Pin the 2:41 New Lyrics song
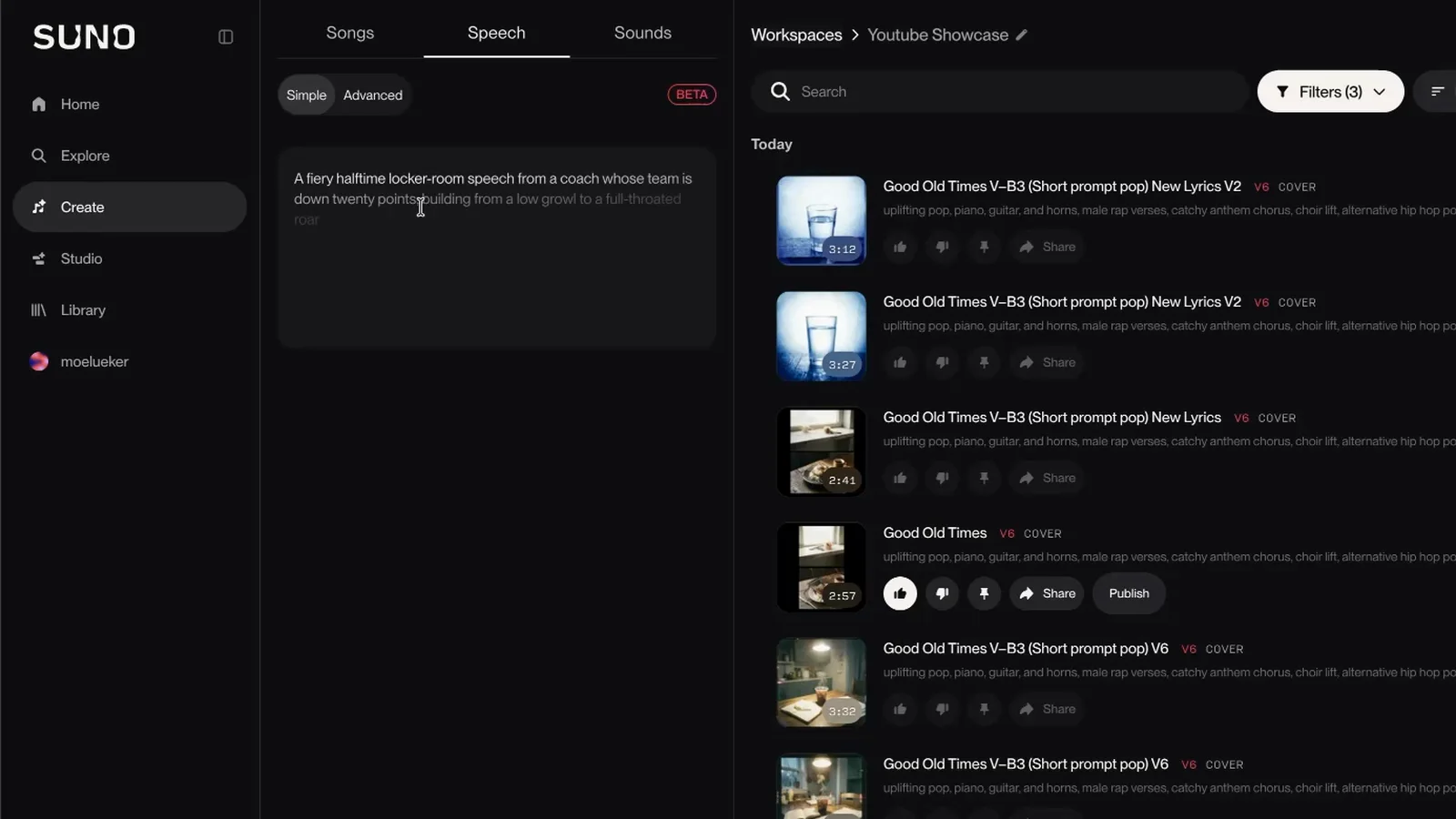The width and height of the screenshot is (1456, 819). point(984,478)
